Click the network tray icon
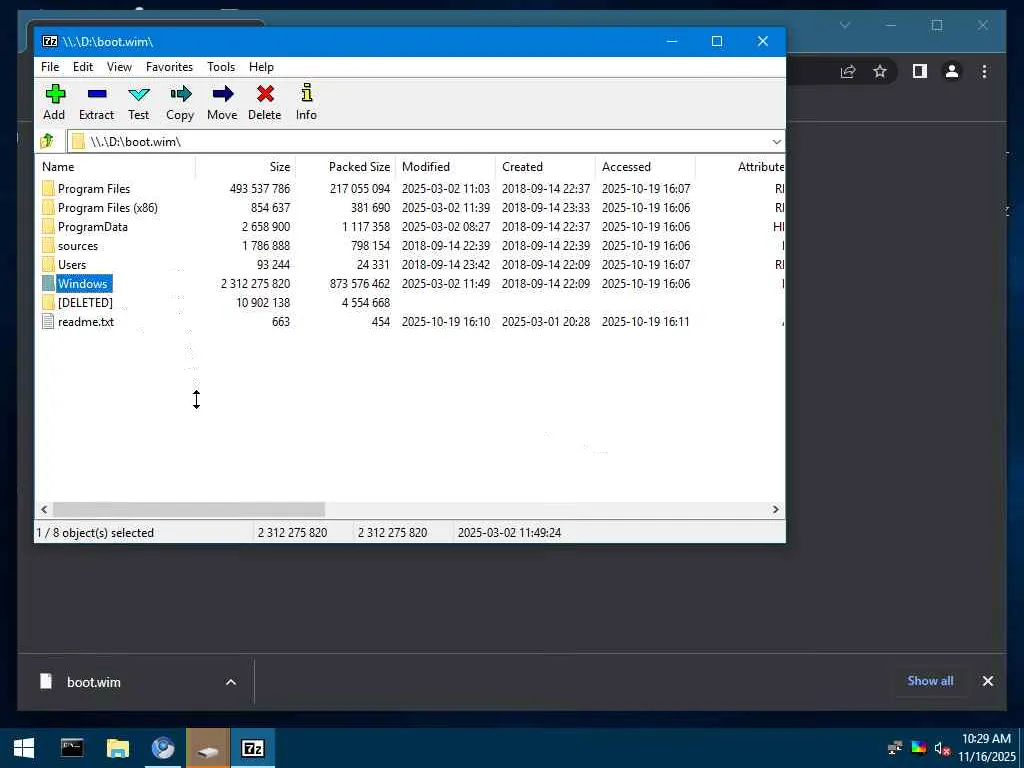1024x768 pixels. click(895, 748)
